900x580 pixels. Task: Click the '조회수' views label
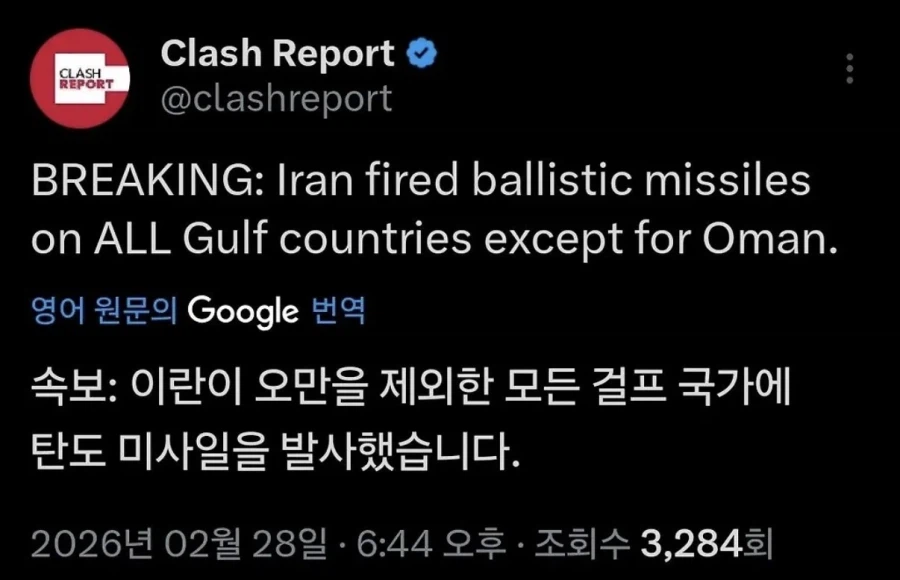[x=582, y=543]
